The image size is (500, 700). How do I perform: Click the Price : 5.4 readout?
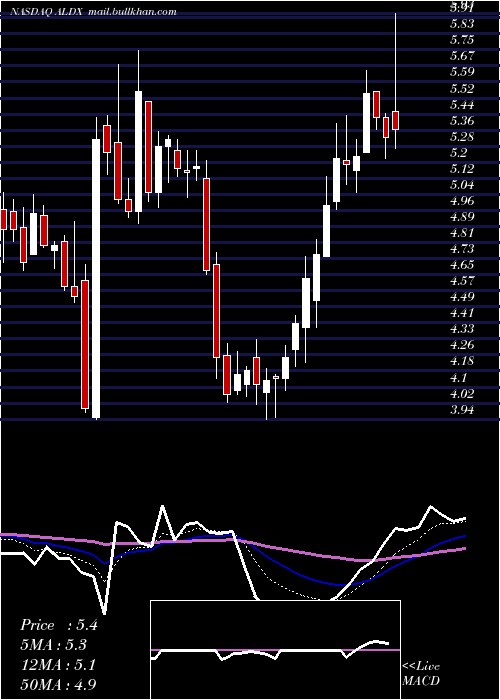(58, 625)
